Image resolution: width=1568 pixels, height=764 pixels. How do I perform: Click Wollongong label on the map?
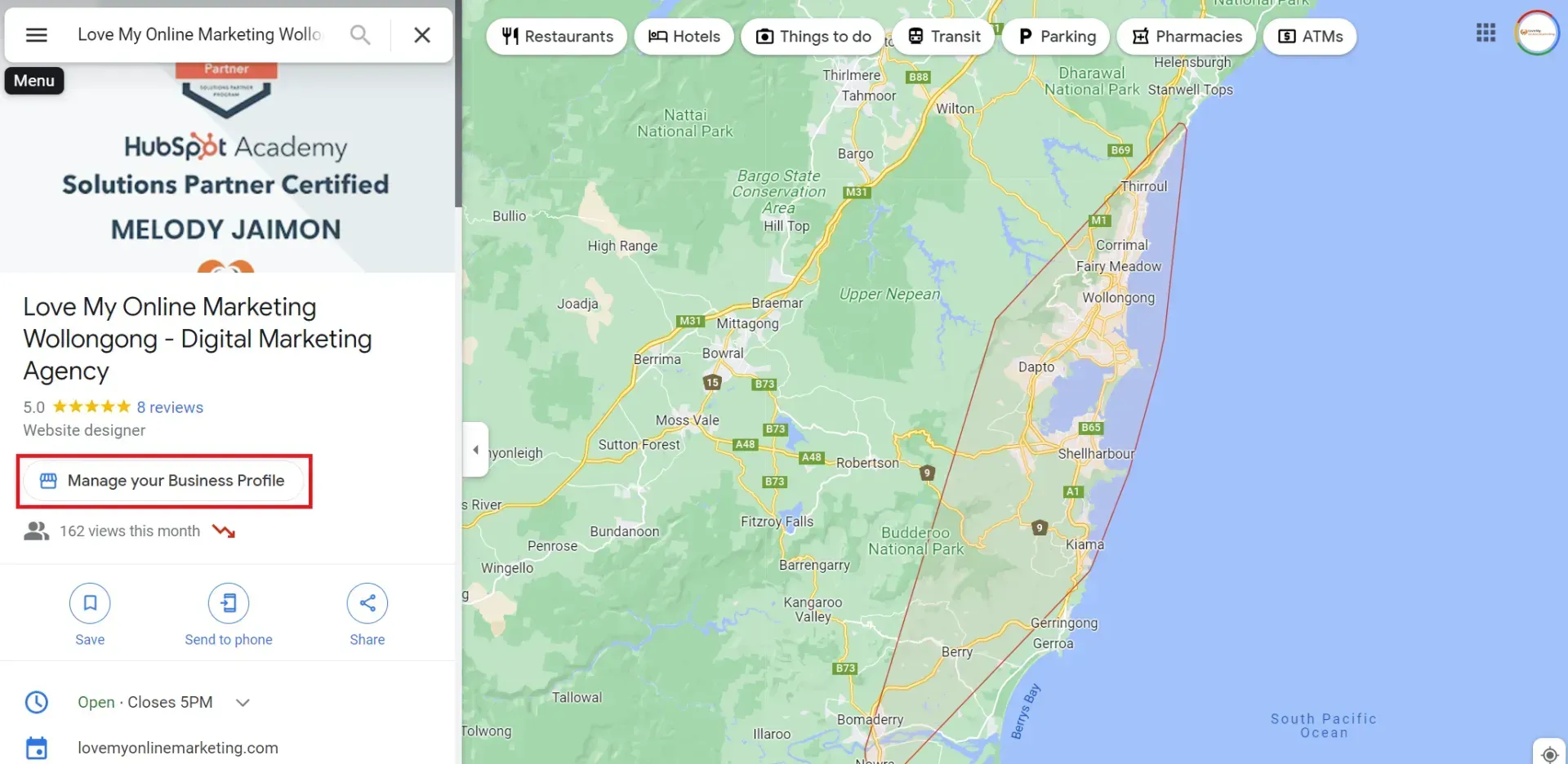coord(1119,298)
